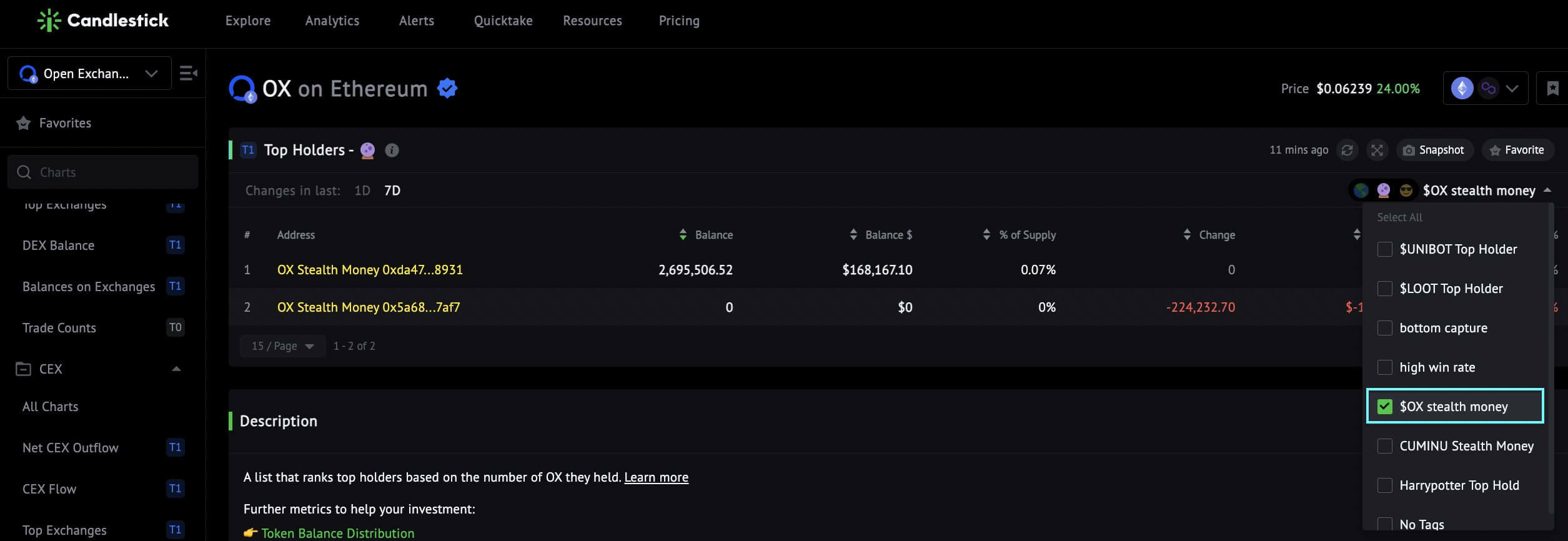Open Favorites star in sidebar
The height and width of the screenshot is (541, 1568).
click(24, 123)
